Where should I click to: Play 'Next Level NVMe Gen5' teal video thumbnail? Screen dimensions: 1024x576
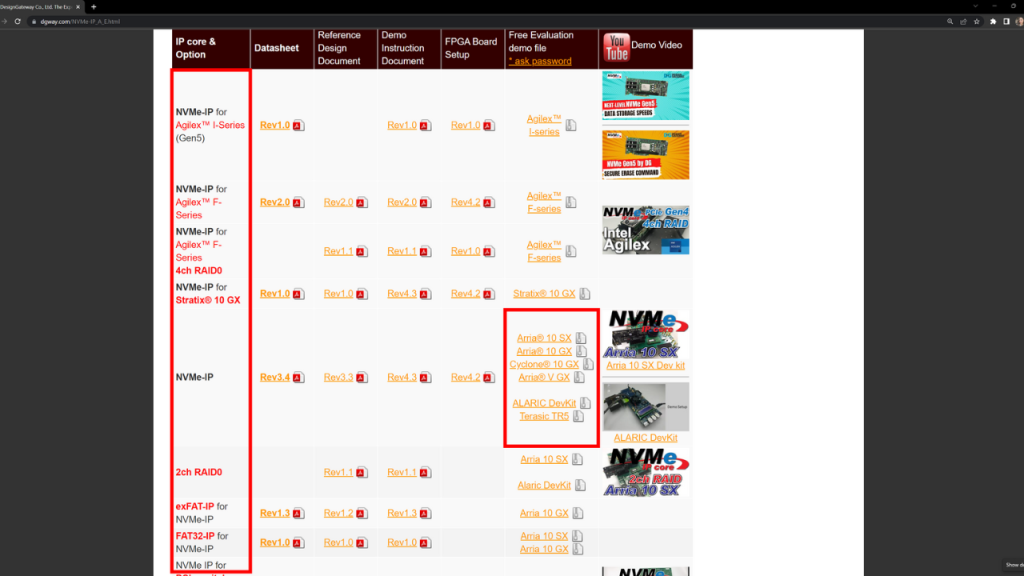645,96
